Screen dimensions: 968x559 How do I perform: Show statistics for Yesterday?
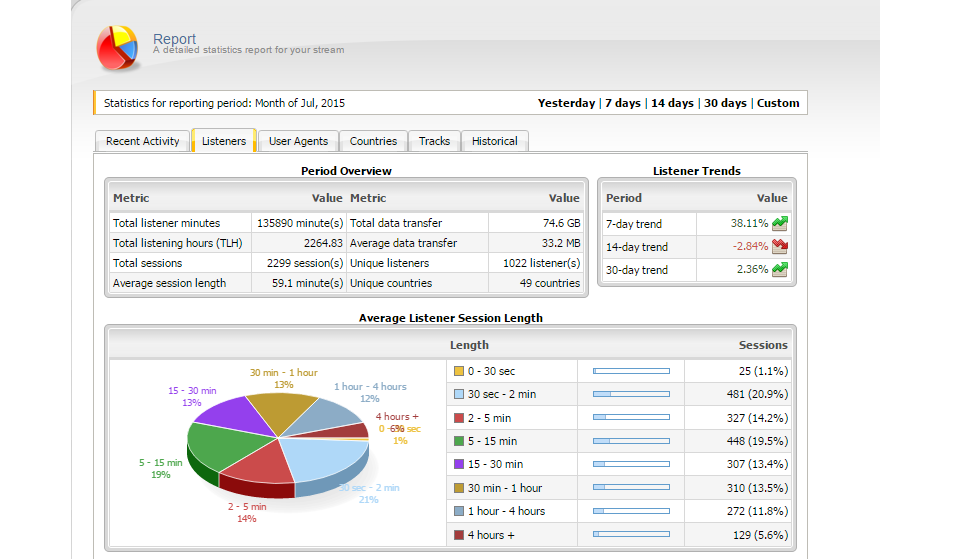[x=566, y=103]
